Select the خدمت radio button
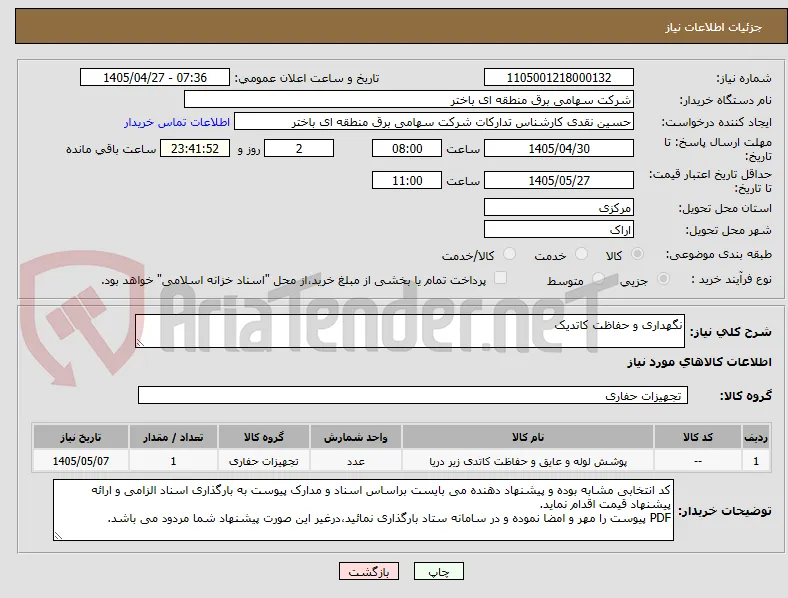This screenshot has width=788, height=598. click(581, 254)
